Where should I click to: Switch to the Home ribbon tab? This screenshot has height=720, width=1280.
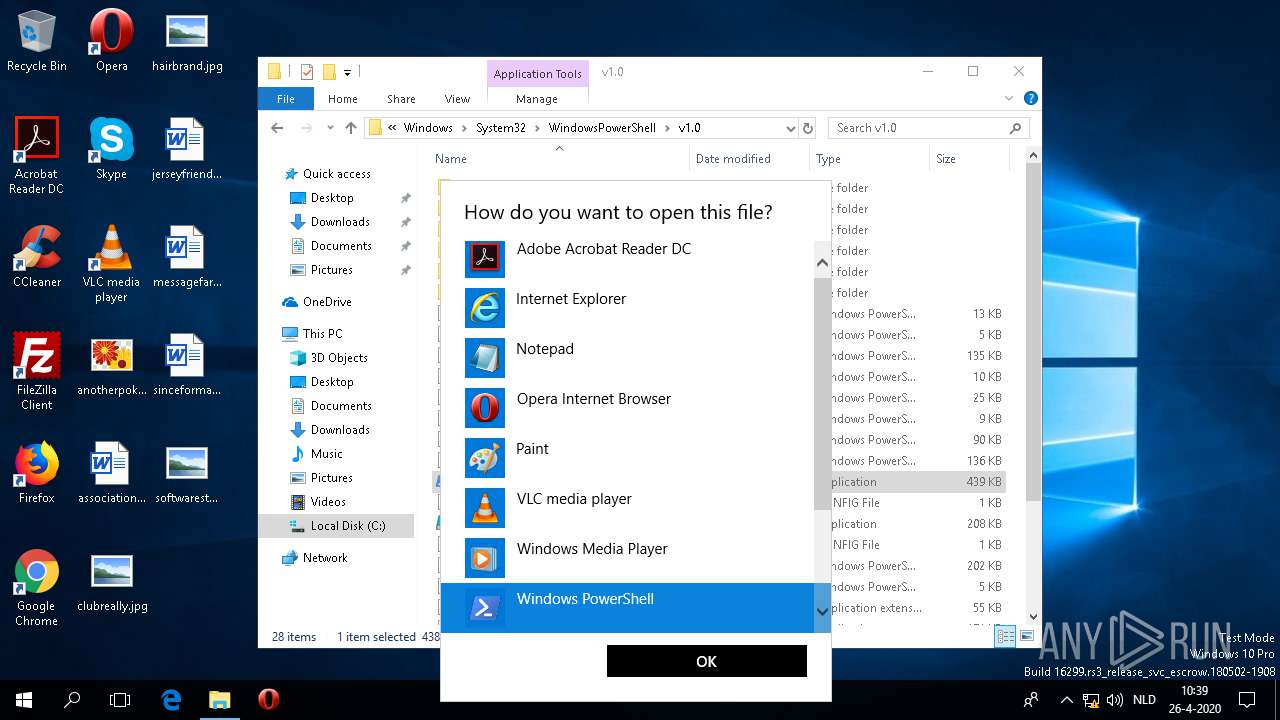coord(343,99)
